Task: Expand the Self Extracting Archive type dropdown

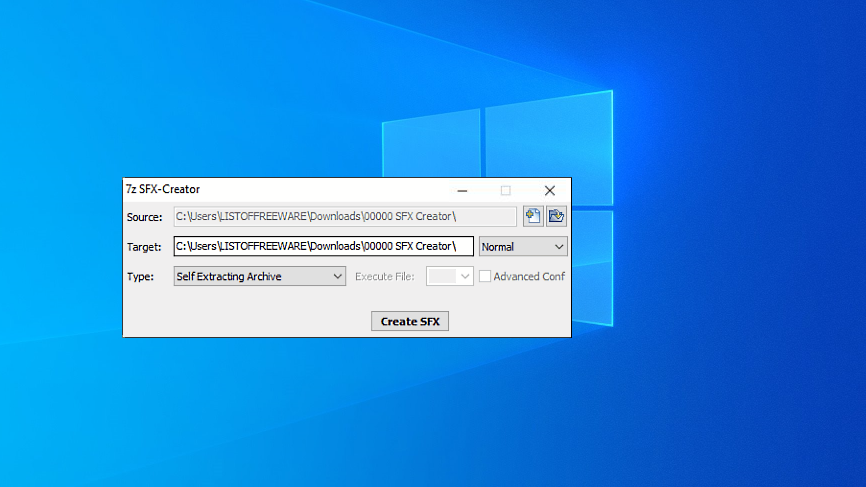Action: (x=260, y=276)
